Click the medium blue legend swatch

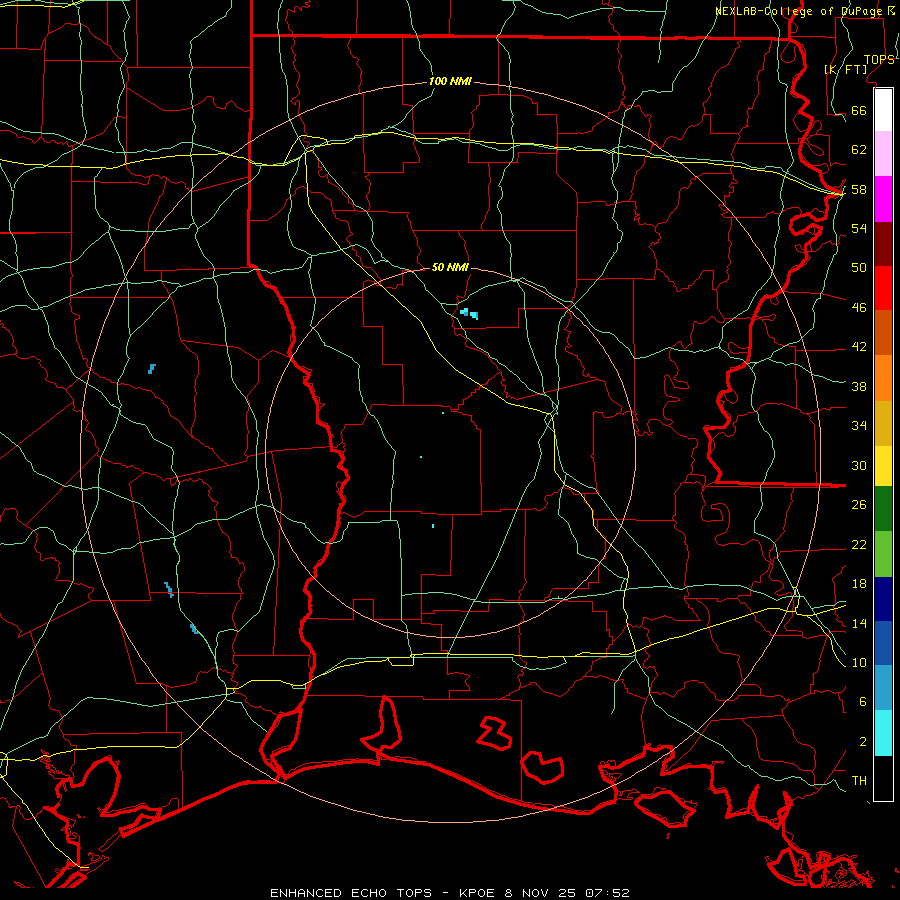coord(883,643)
